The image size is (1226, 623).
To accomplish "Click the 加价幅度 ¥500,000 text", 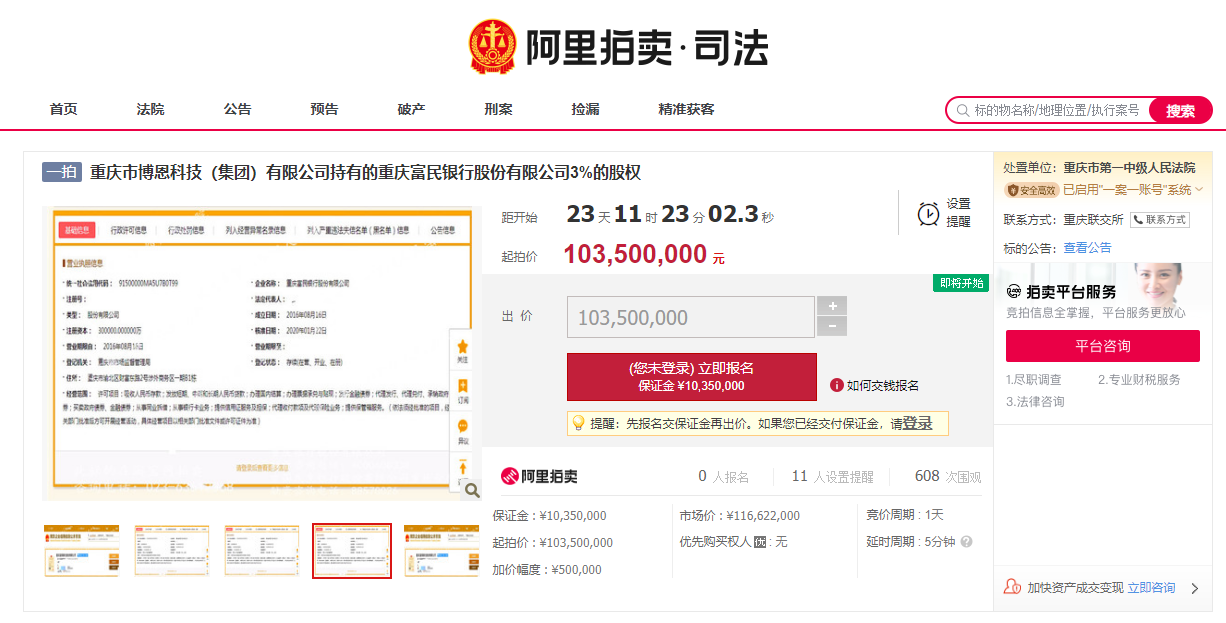I will tap(548, 569).
